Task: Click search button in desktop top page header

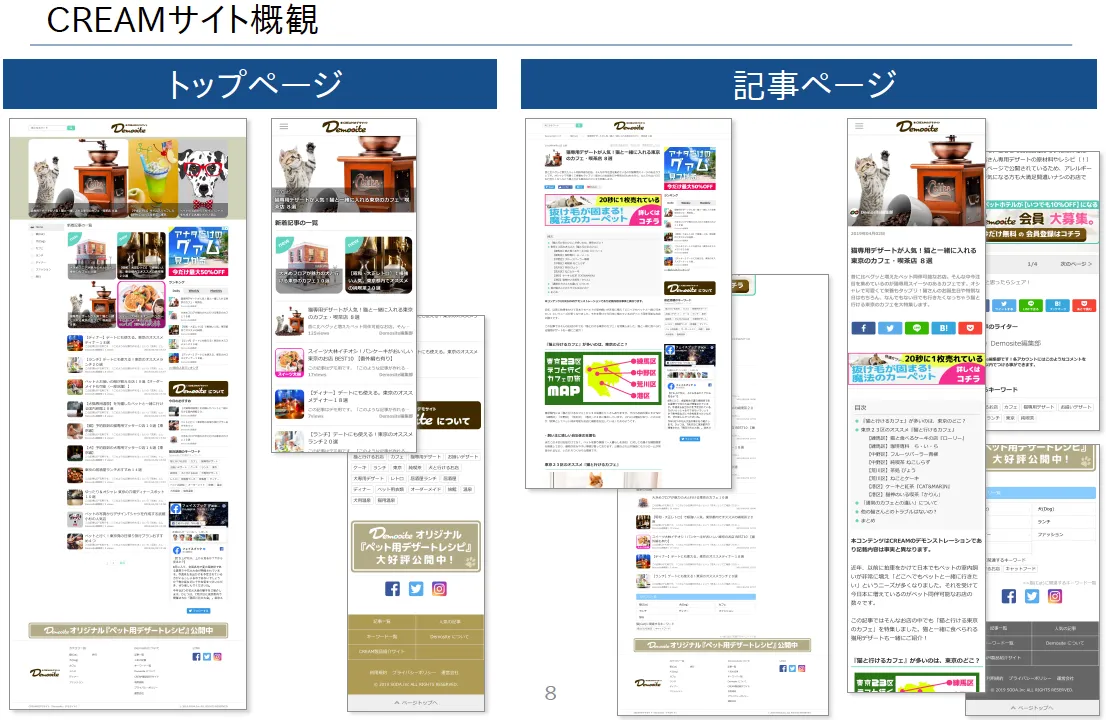Action: (x=71, y=128)
